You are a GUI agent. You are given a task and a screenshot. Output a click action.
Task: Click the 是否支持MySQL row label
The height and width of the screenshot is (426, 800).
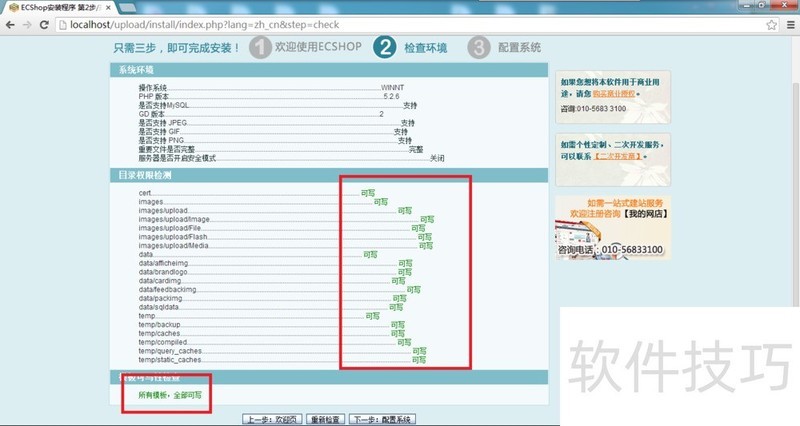163,105
